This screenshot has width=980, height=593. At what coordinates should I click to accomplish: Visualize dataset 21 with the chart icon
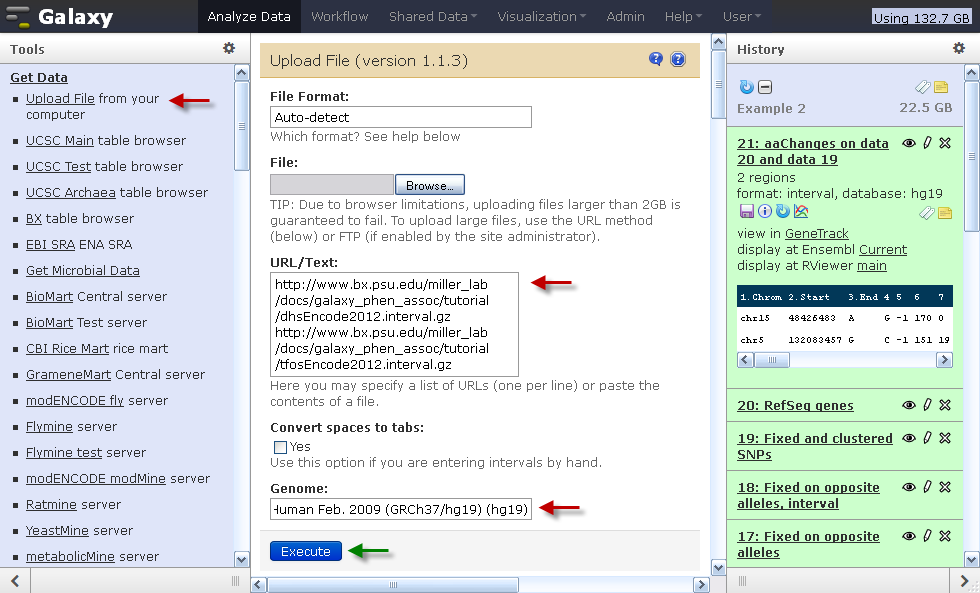point(801,211)
